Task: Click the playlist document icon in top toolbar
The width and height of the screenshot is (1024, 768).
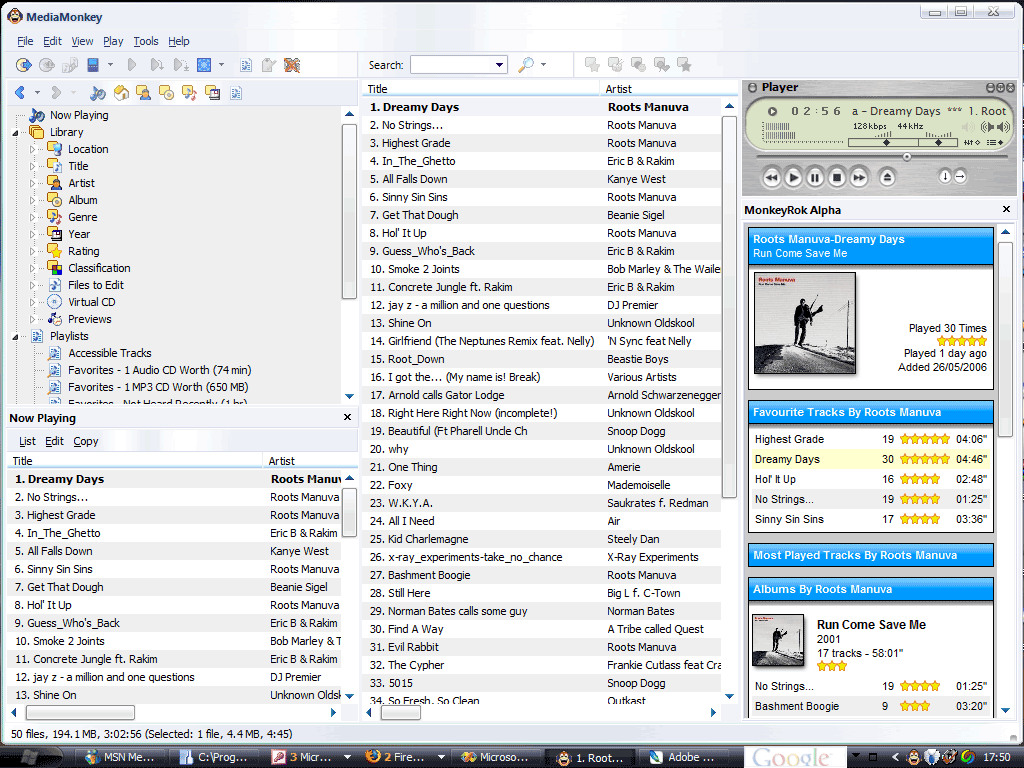Action: point(246,65)
